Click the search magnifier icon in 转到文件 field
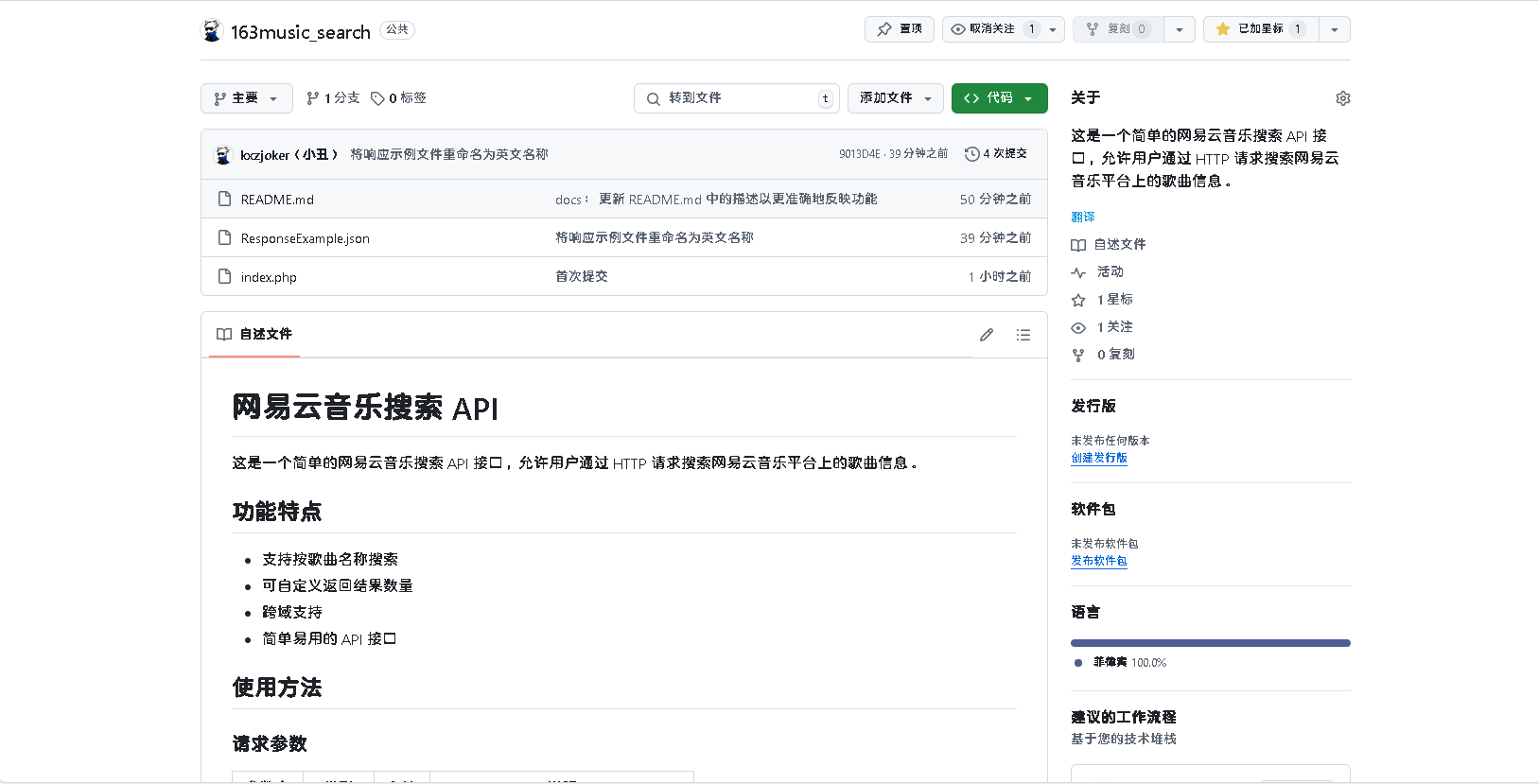The height and width of the screenshot is (784, 1539). (653, 98)
